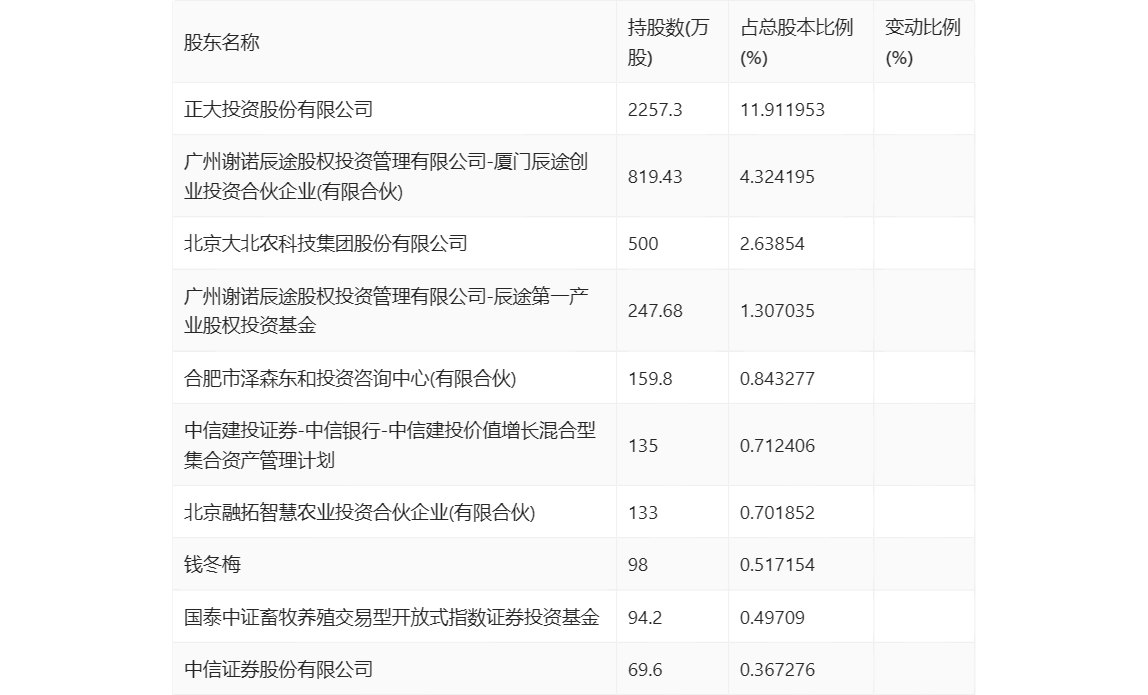Click the percentage 0.517154
This screenshot has height=695, width=1148.
(x=777, y=565)
